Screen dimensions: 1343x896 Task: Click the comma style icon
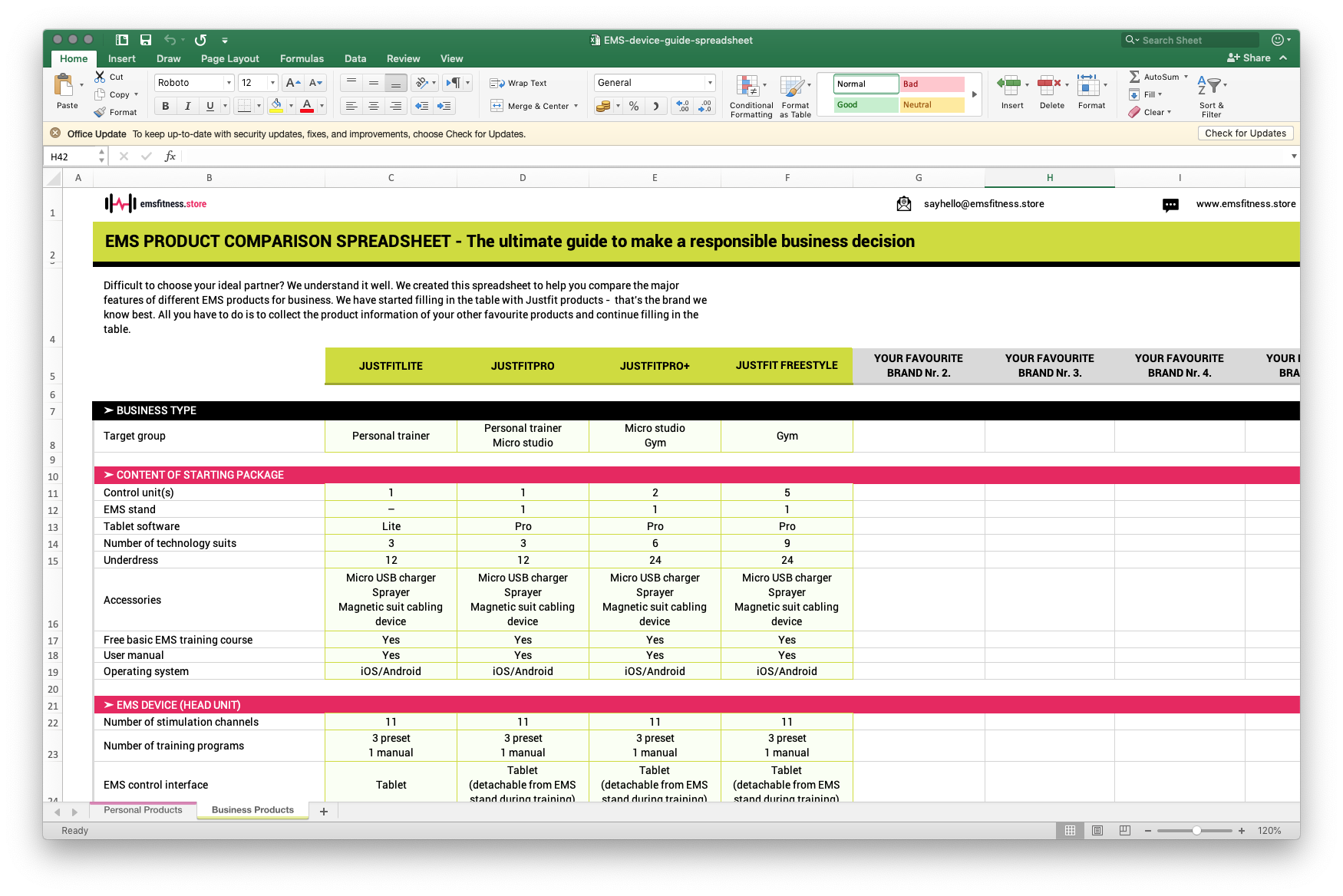point(655,106)
